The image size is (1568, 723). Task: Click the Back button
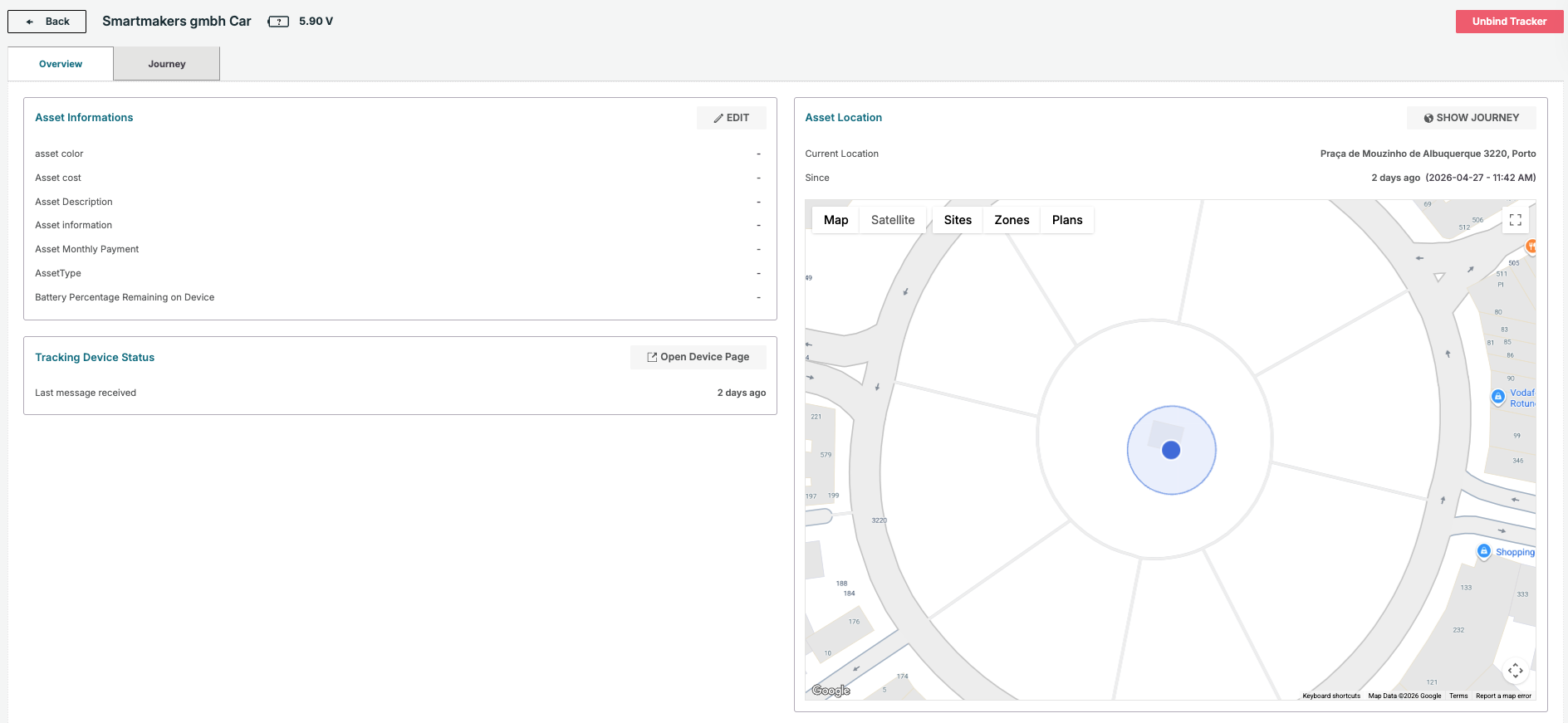(x=47, y=22)
